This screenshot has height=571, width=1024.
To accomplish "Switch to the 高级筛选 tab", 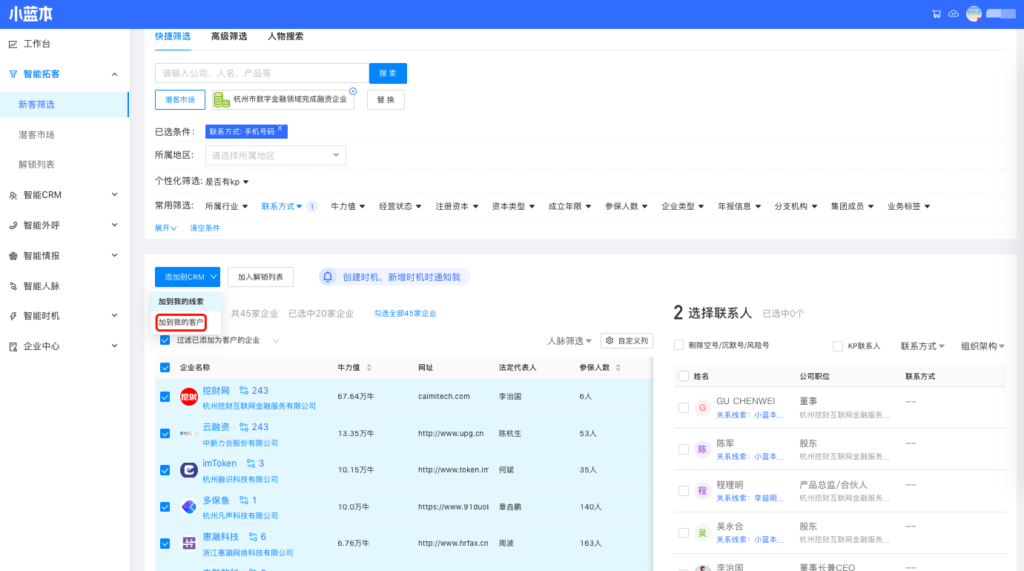I will point(229,36).
